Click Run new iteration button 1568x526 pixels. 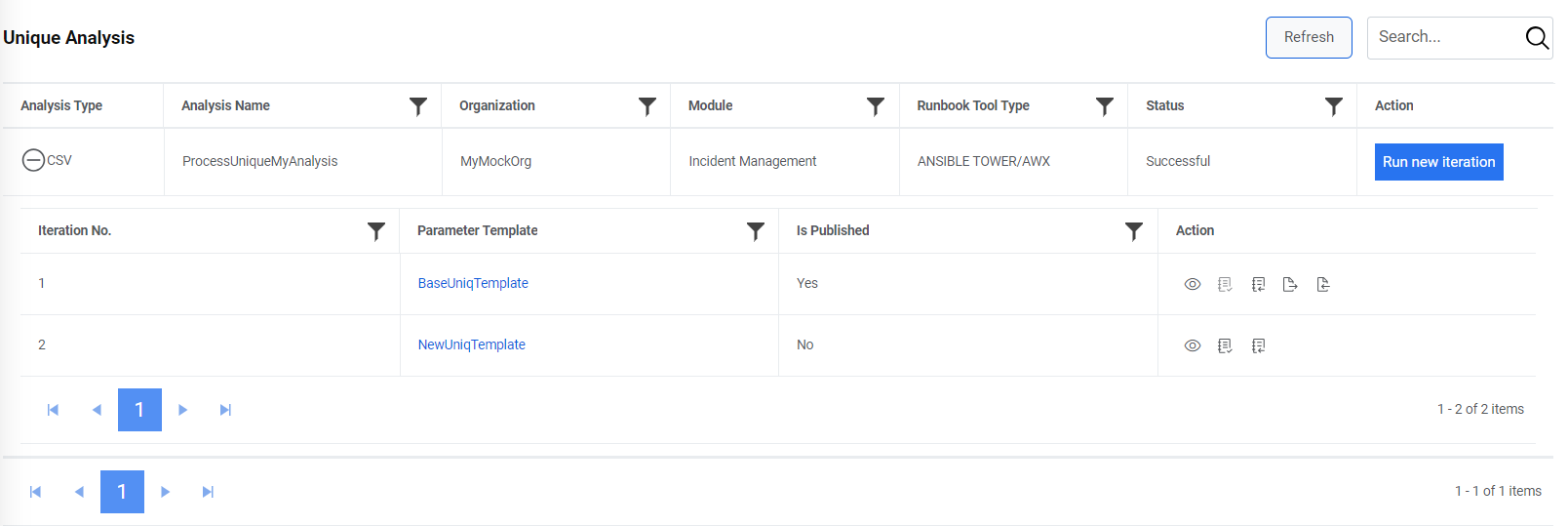tap(1438, 162)
